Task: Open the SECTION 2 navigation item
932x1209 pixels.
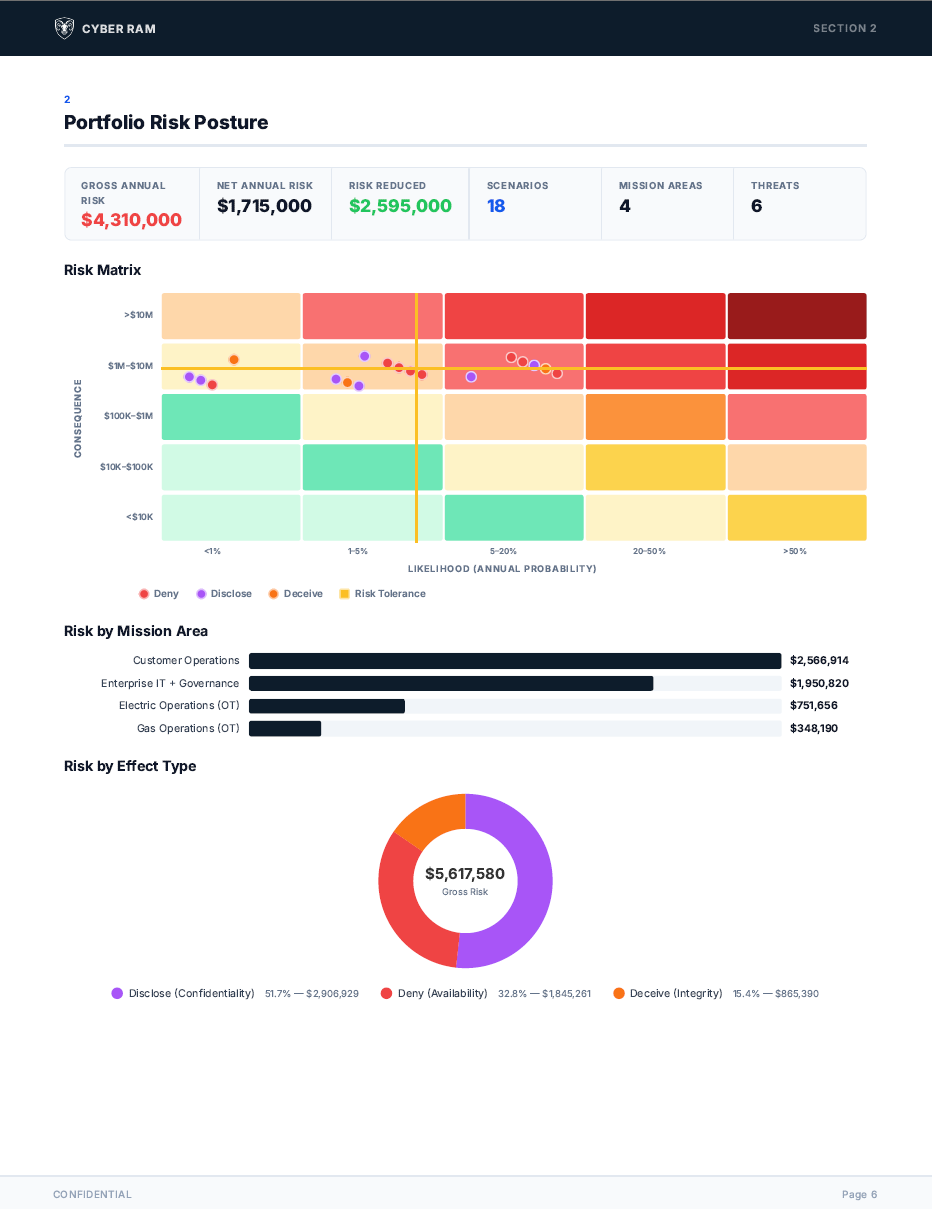Action: tap(844, 28)
